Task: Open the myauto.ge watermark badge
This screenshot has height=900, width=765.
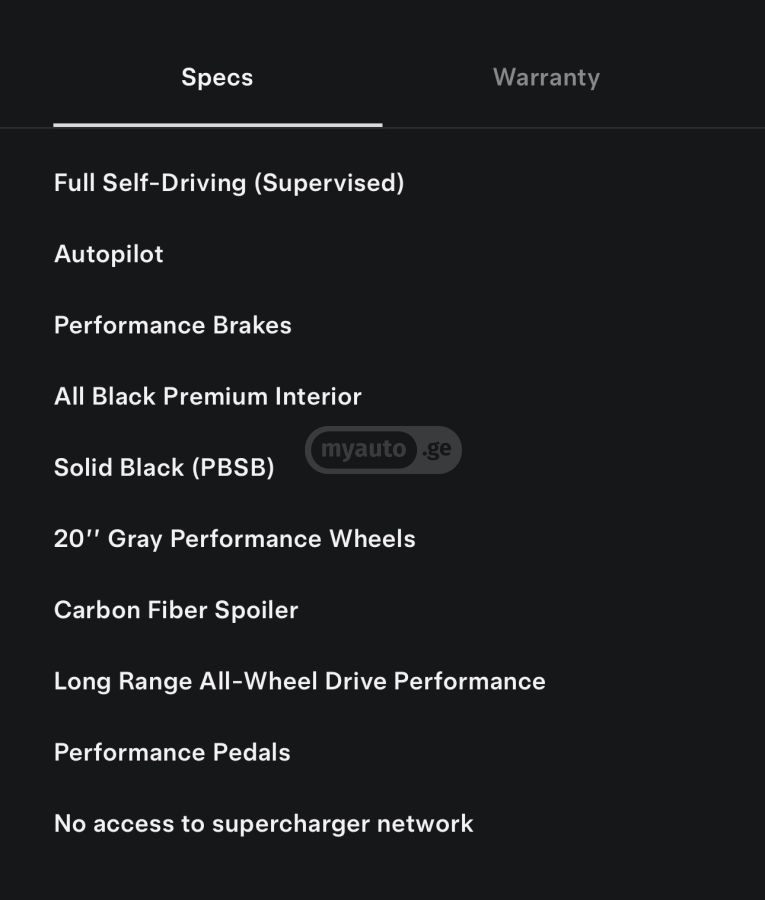Action: [383, 448]
